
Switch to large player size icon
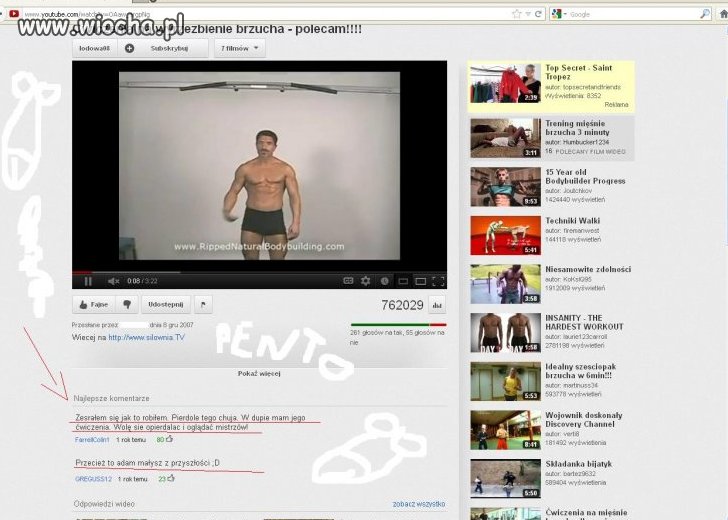point(421,281)
